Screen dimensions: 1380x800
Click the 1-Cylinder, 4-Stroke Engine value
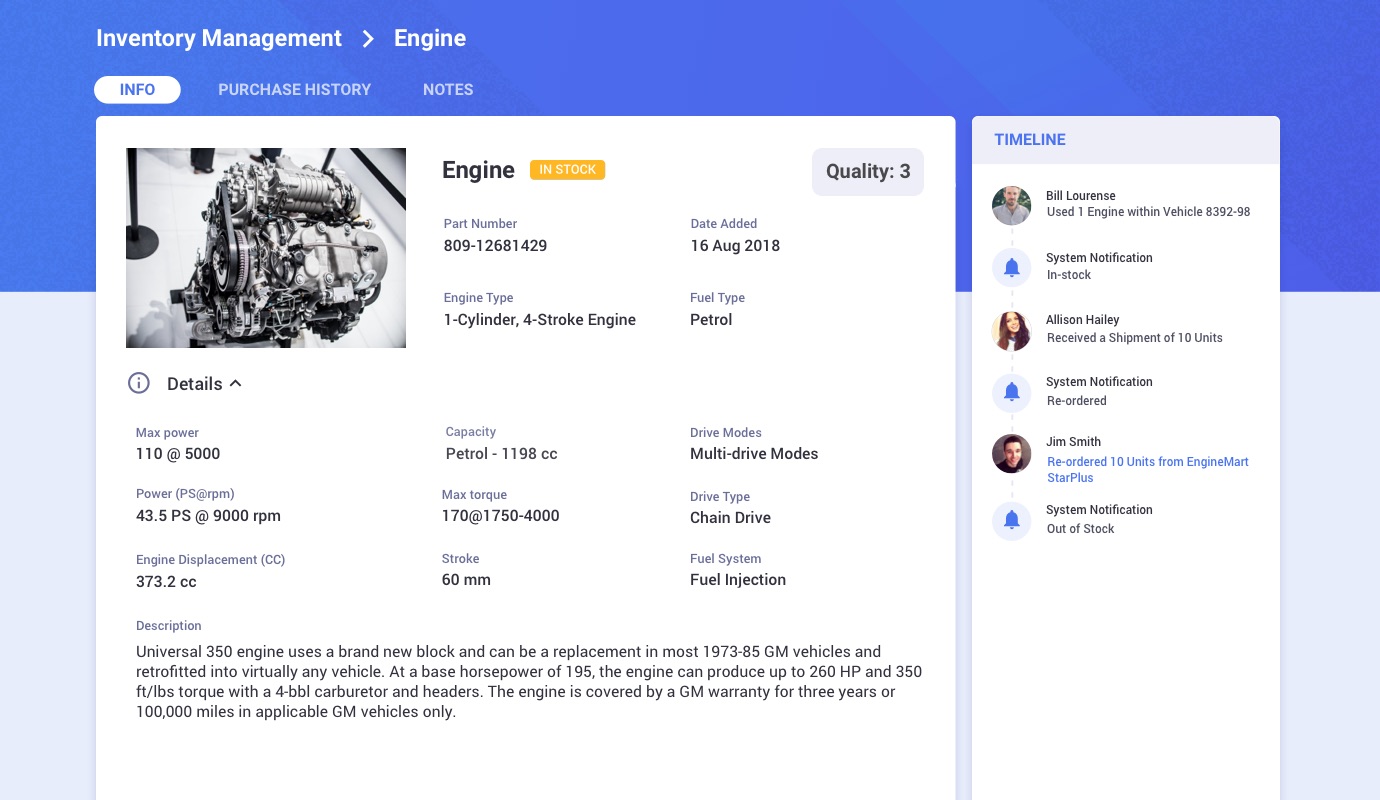click(540, 320)
